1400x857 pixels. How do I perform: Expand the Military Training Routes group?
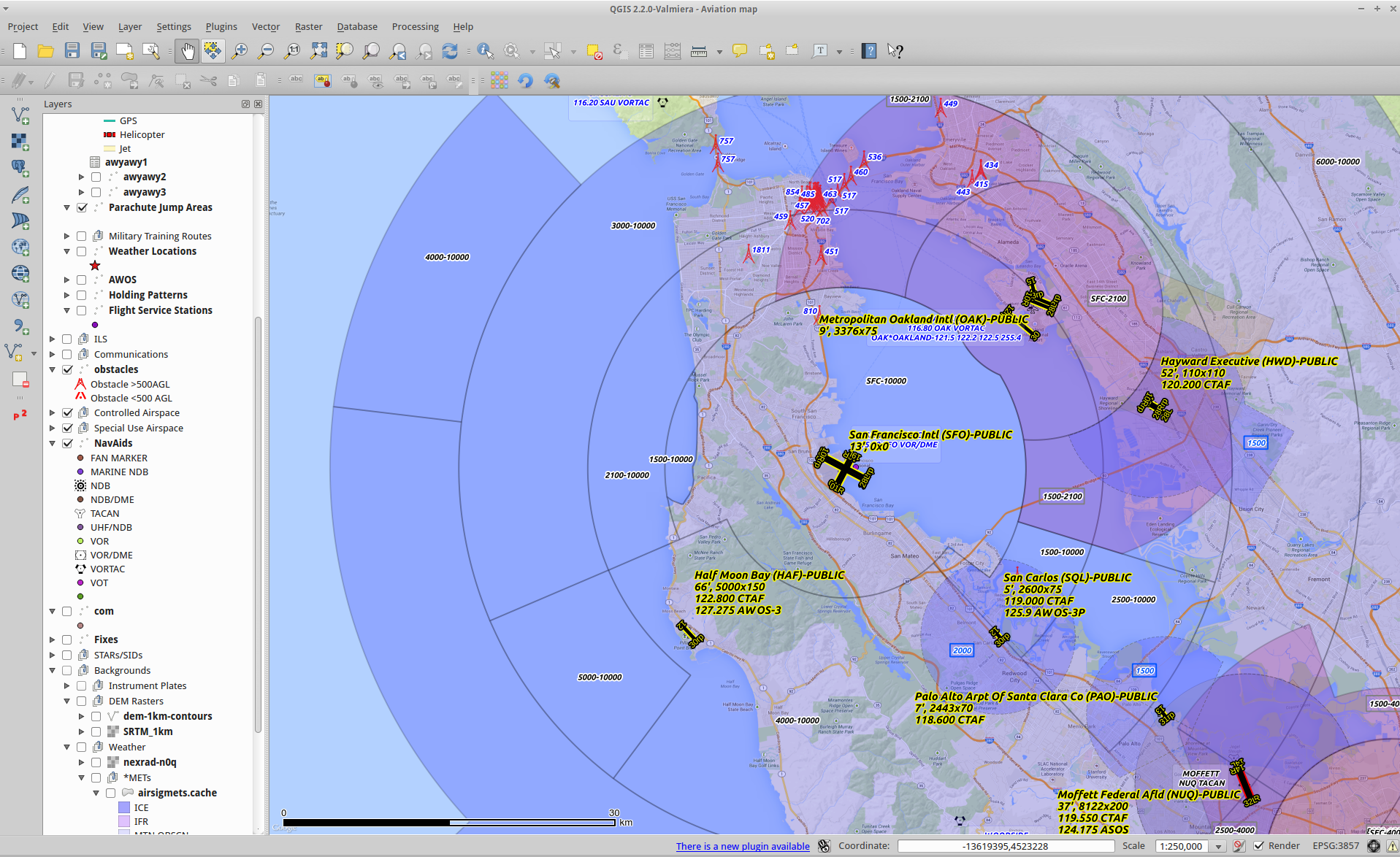(x=66, y=236)
